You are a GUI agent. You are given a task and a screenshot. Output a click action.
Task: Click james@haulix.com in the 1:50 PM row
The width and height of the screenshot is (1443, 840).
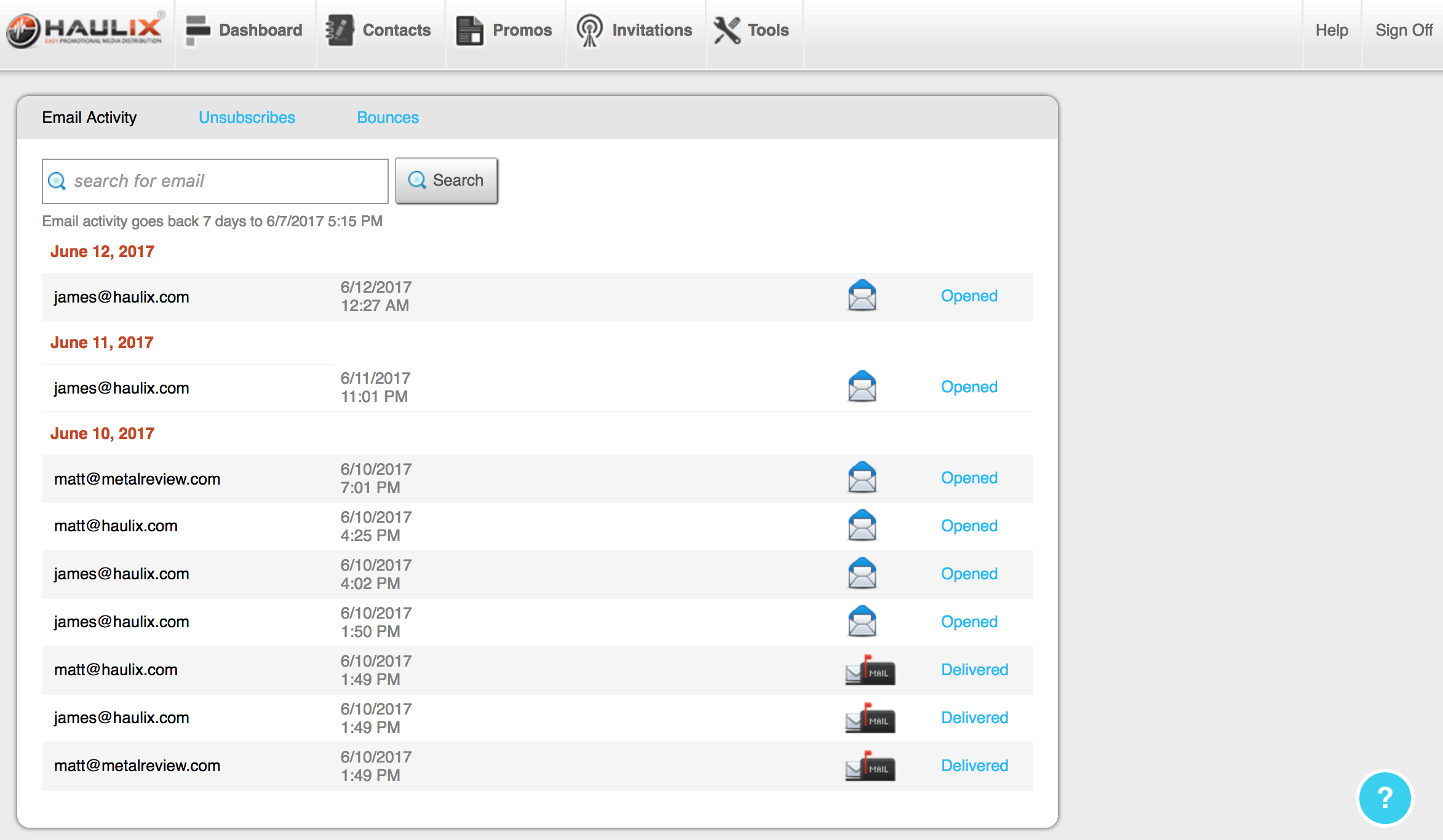[x=121, y=622]
